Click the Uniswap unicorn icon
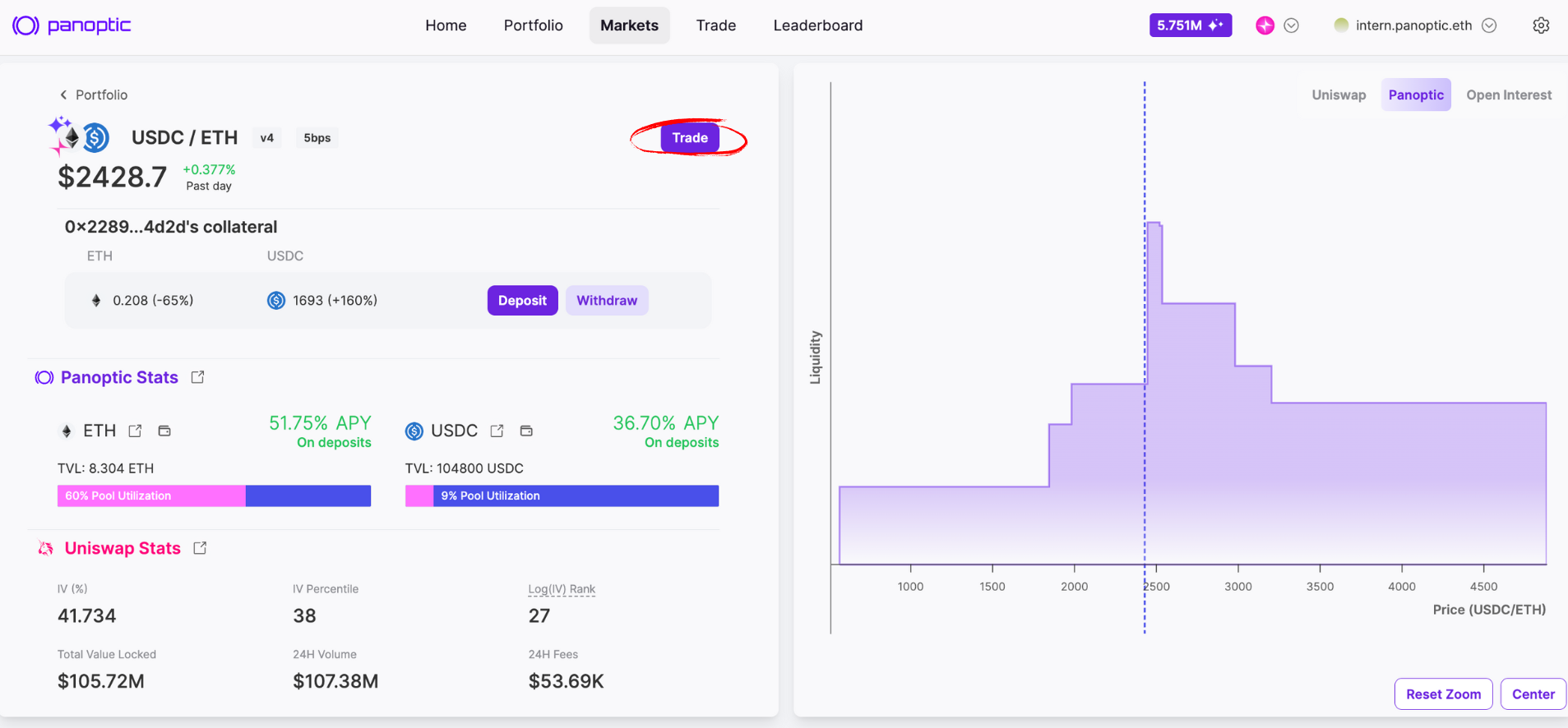Viewport: 1568px width, 728px height. pyautogui.click(x=46, y=548)
